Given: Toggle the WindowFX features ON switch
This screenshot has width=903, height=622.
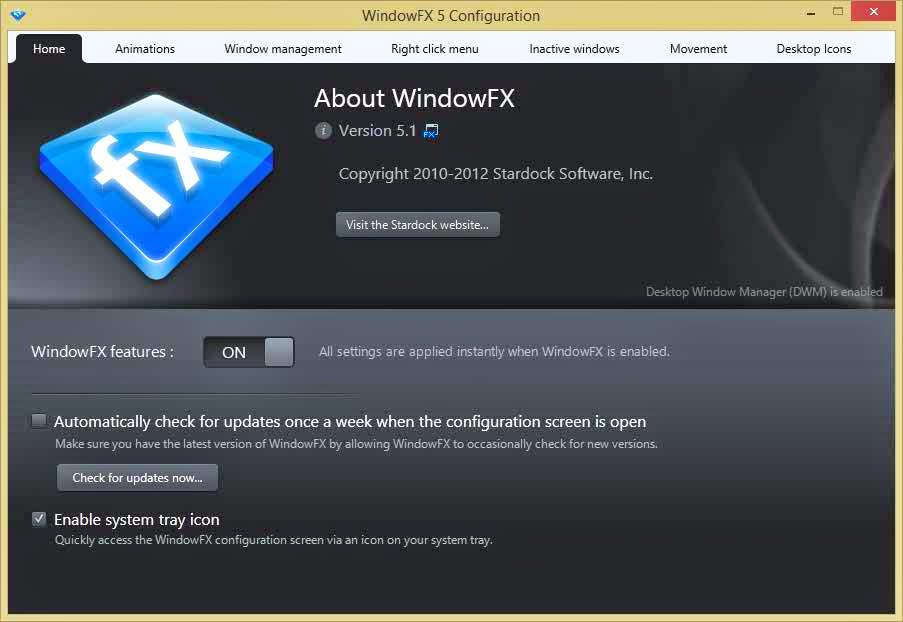Looking at the screenshot, I should coord(249,352).
